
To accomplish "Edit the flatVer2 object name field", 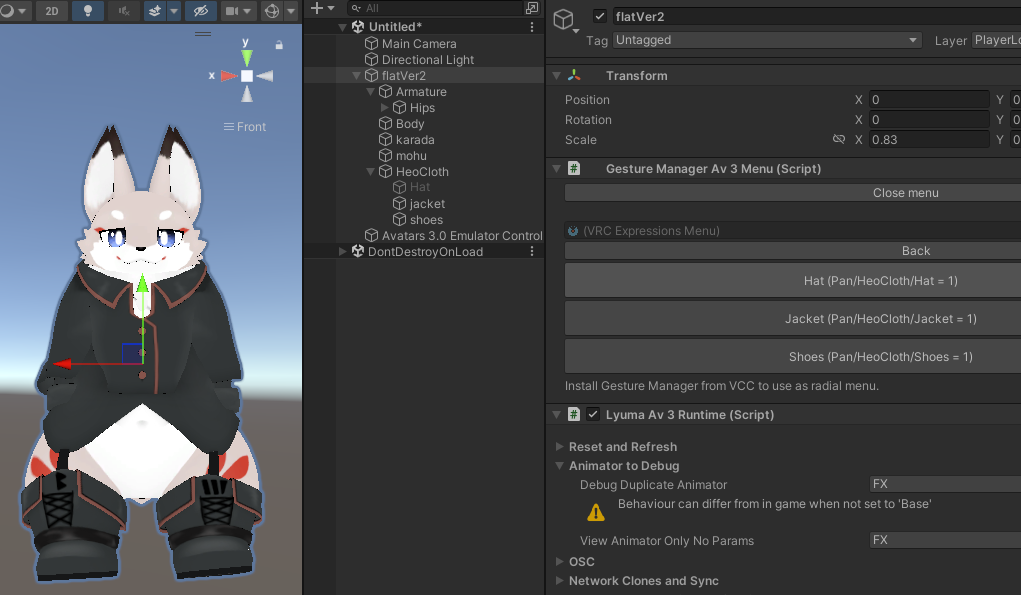I will pos(817,16).
